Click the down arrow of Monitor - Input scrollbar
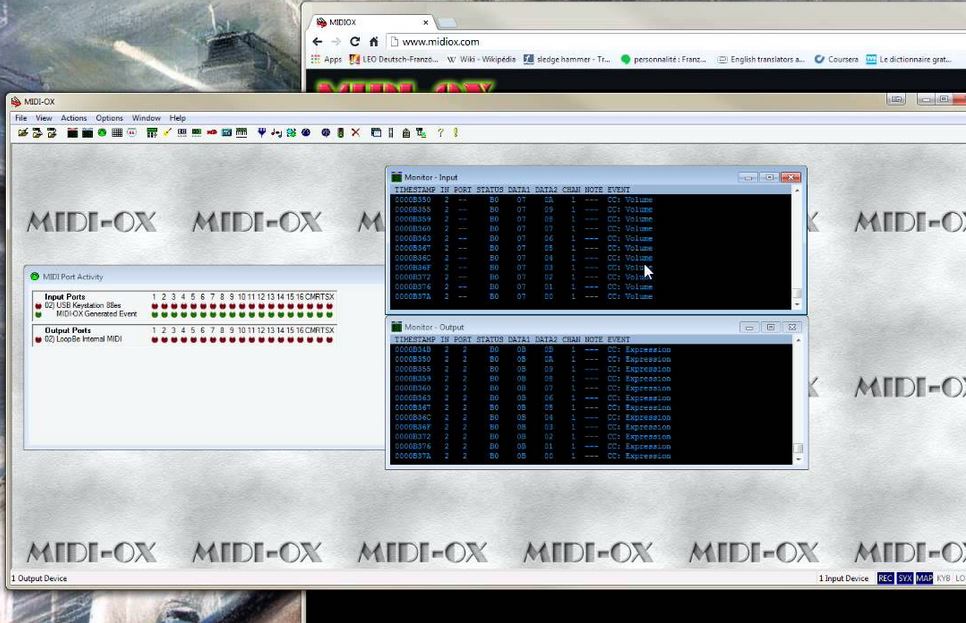The width and height of the screenshot is (966, 623). point(797,304)
